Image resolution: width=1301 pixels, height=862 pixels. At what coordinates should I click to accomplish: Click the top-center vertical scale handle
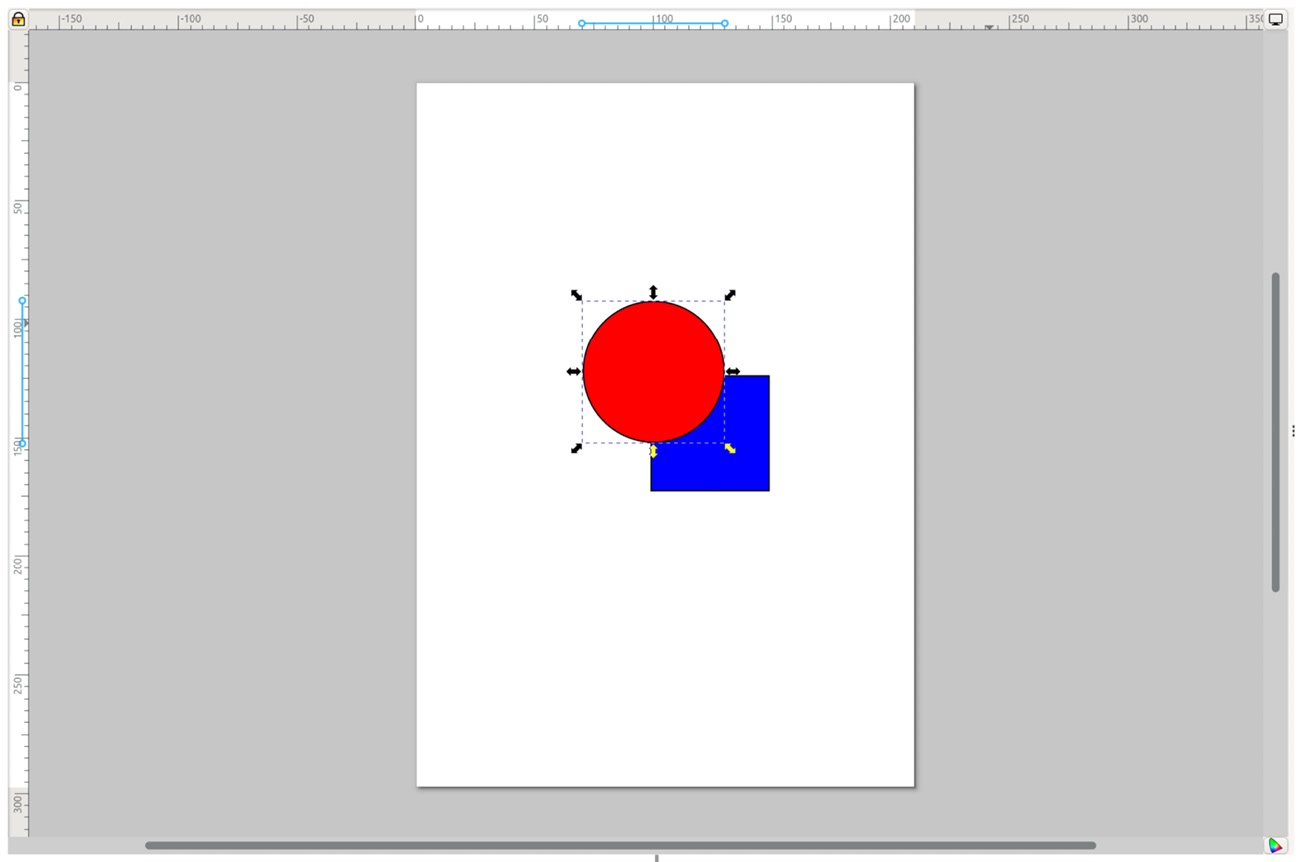(x=653, y=292)
